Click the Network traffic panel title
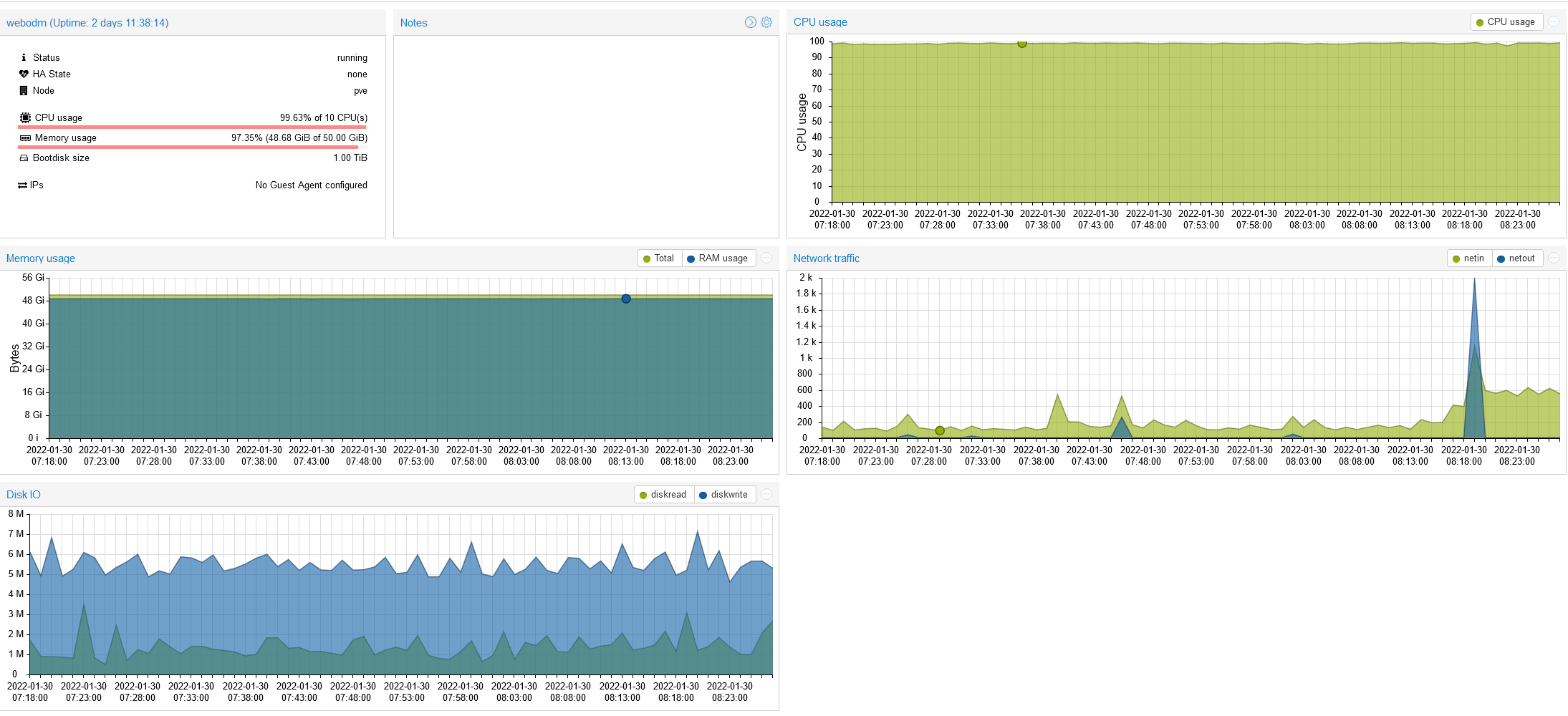1568x716 pixels. (826, 258)
